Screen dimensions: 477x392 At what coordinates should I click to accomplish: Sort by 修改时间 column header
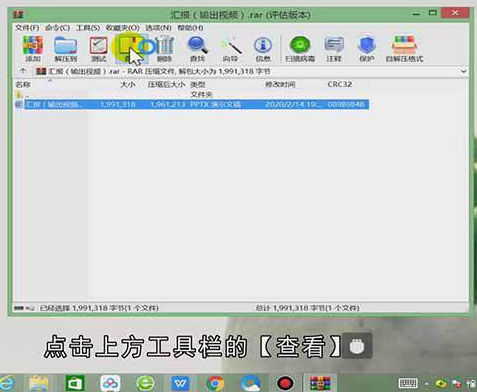(x=280, y=85)
